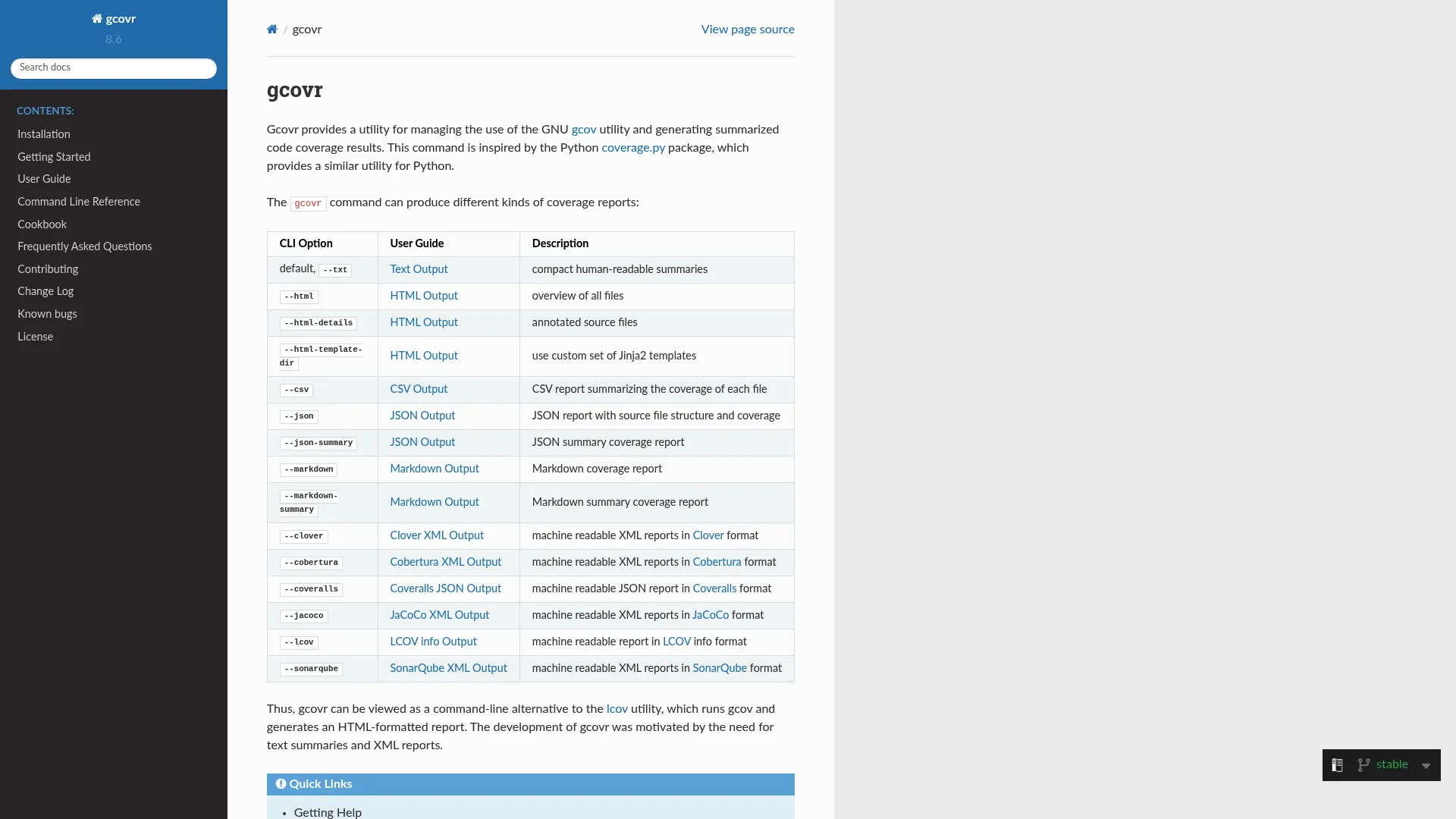Open Known bugs in the sidebar
Screen dimensions: 1456x819
click(x=47, y=314)
